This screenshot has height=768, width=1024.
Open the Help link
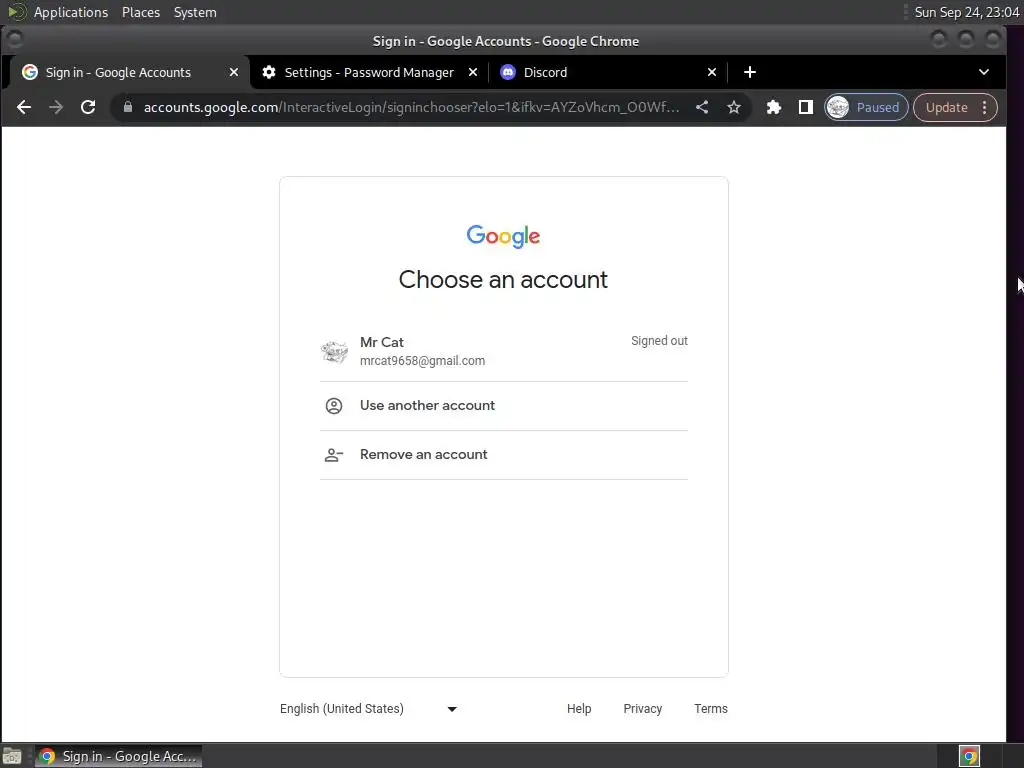[x=579, y=709]
